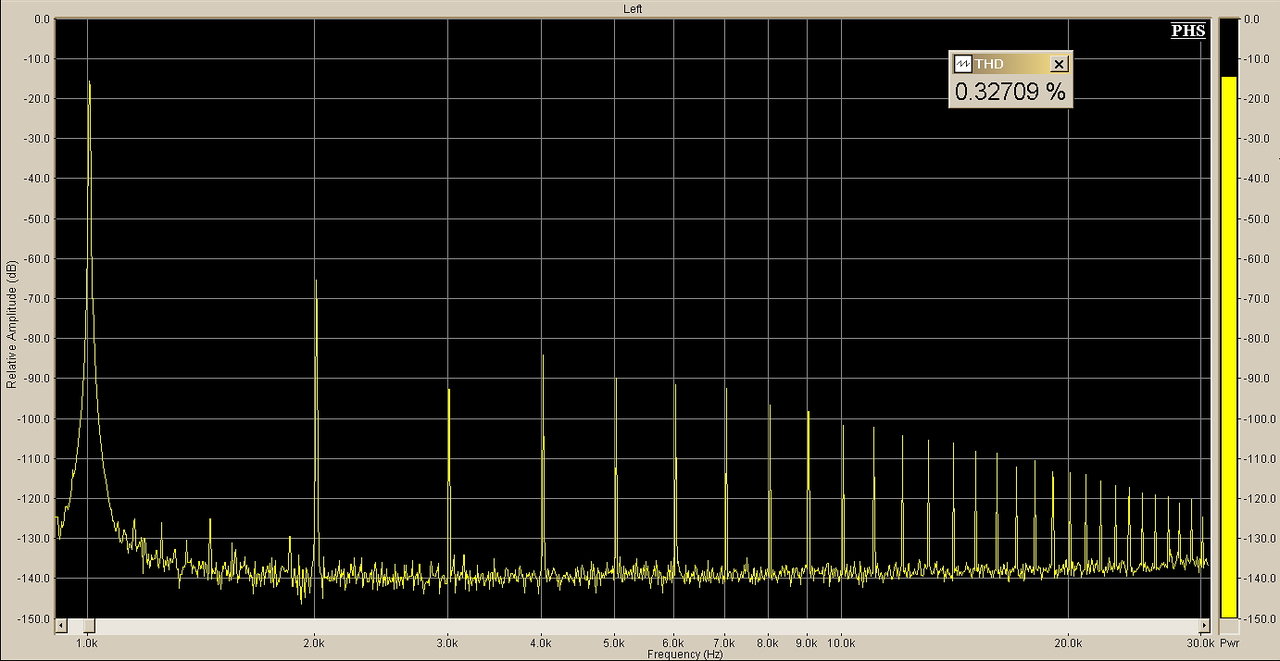Click the left arrow of the frequency scrollbar
Viewport: 1280px width, 661px height.
click(61, 626)
